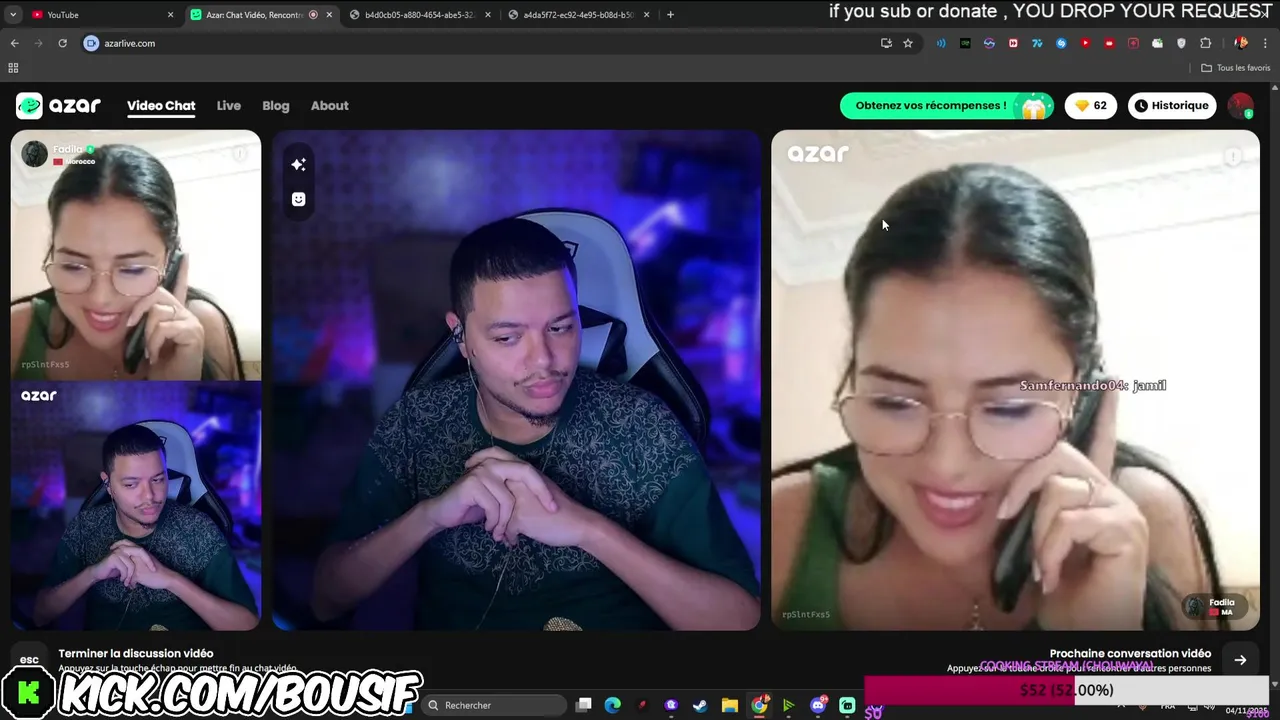Open Task View on taskbar
Image resolution: width=1280 pixels, height=720 pixels.
click(584, 705)
